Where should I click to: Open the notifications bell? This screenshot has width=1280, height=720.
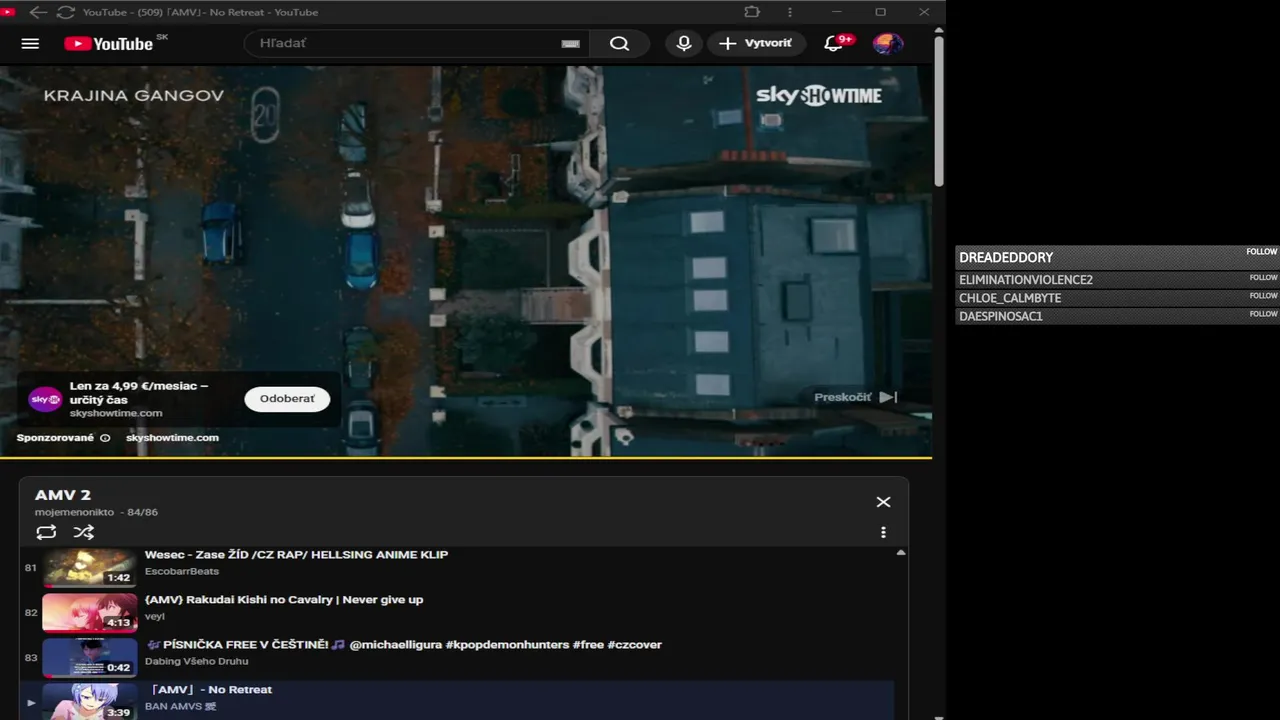[835, 43]
